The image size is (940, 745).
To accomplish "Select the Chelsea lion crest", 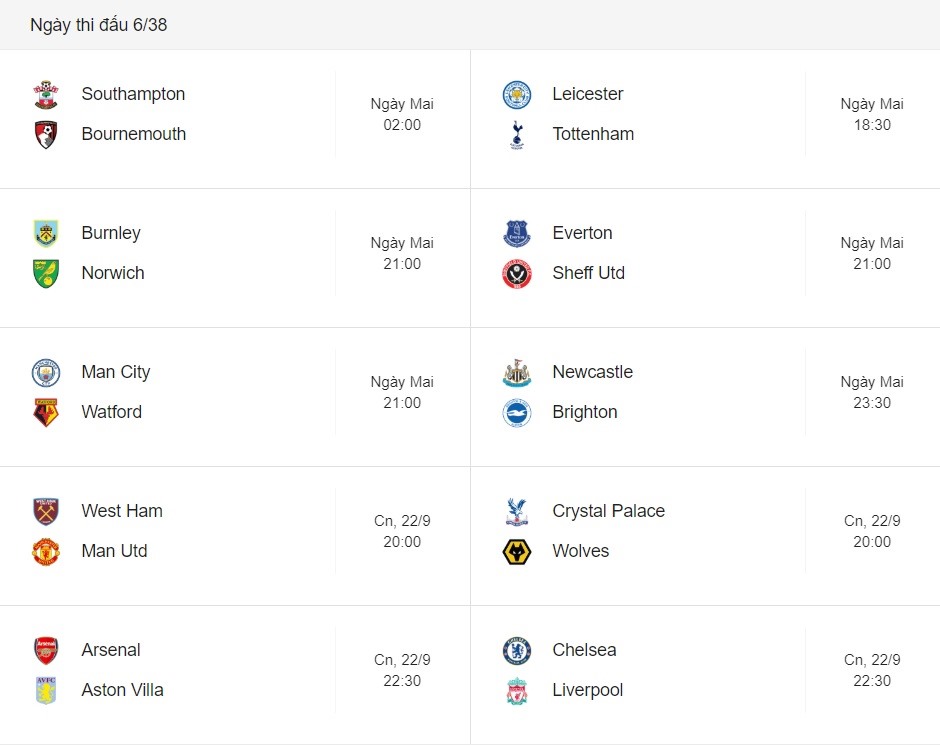I will pos(517,650).
